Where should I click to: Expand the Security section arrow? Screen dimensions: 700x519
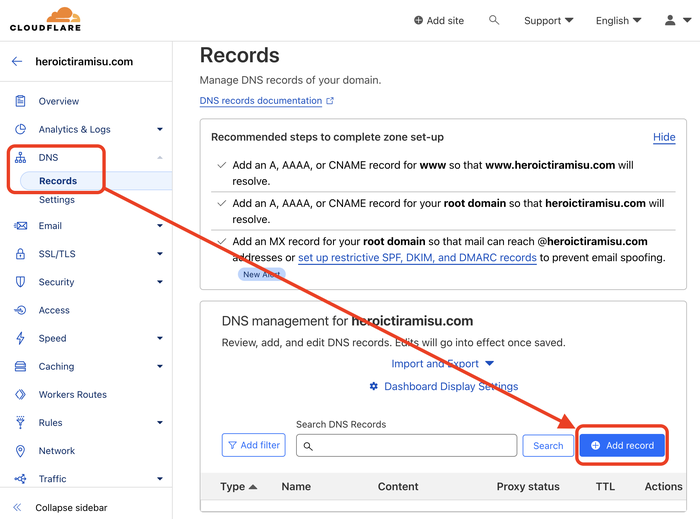point(160,282)
